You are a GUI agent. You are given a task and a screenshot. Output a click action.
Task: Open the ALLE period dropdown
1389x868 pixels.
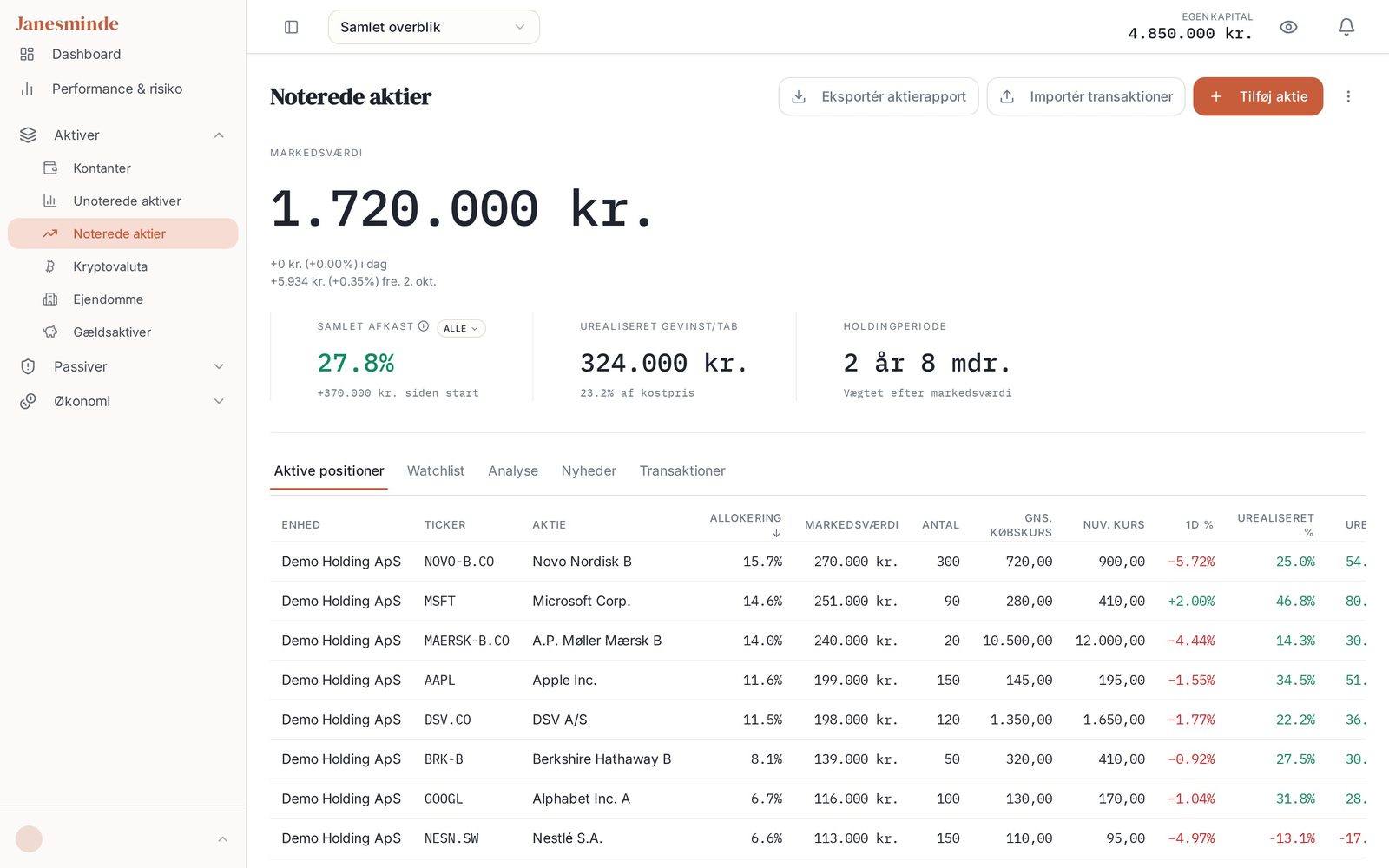461,328
